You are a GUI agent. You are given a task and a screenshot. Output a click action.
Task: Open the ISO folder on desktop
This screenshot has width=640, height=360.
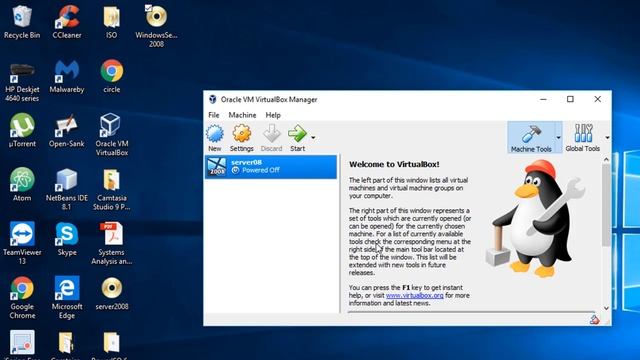click(x=111, y=22)
